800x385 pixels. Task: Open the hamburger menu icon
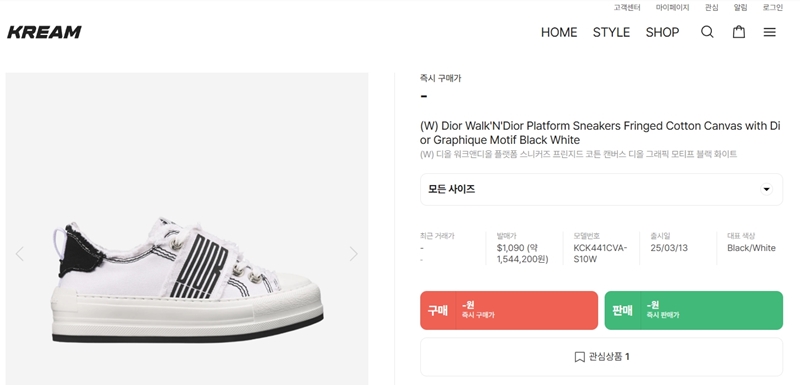coord(769,32)
